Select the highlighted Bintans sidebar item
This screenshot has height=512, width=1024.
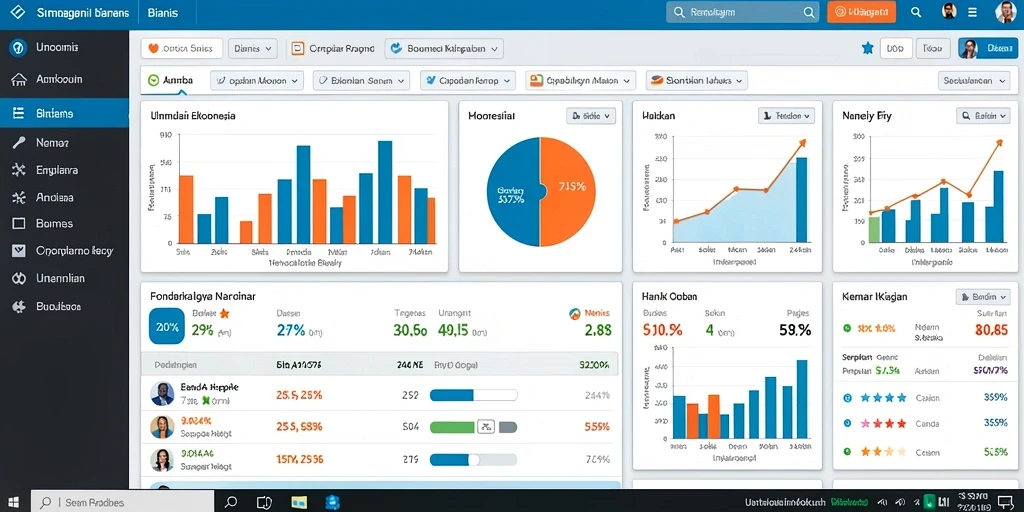pyautogui.click(x=65, y=113)
